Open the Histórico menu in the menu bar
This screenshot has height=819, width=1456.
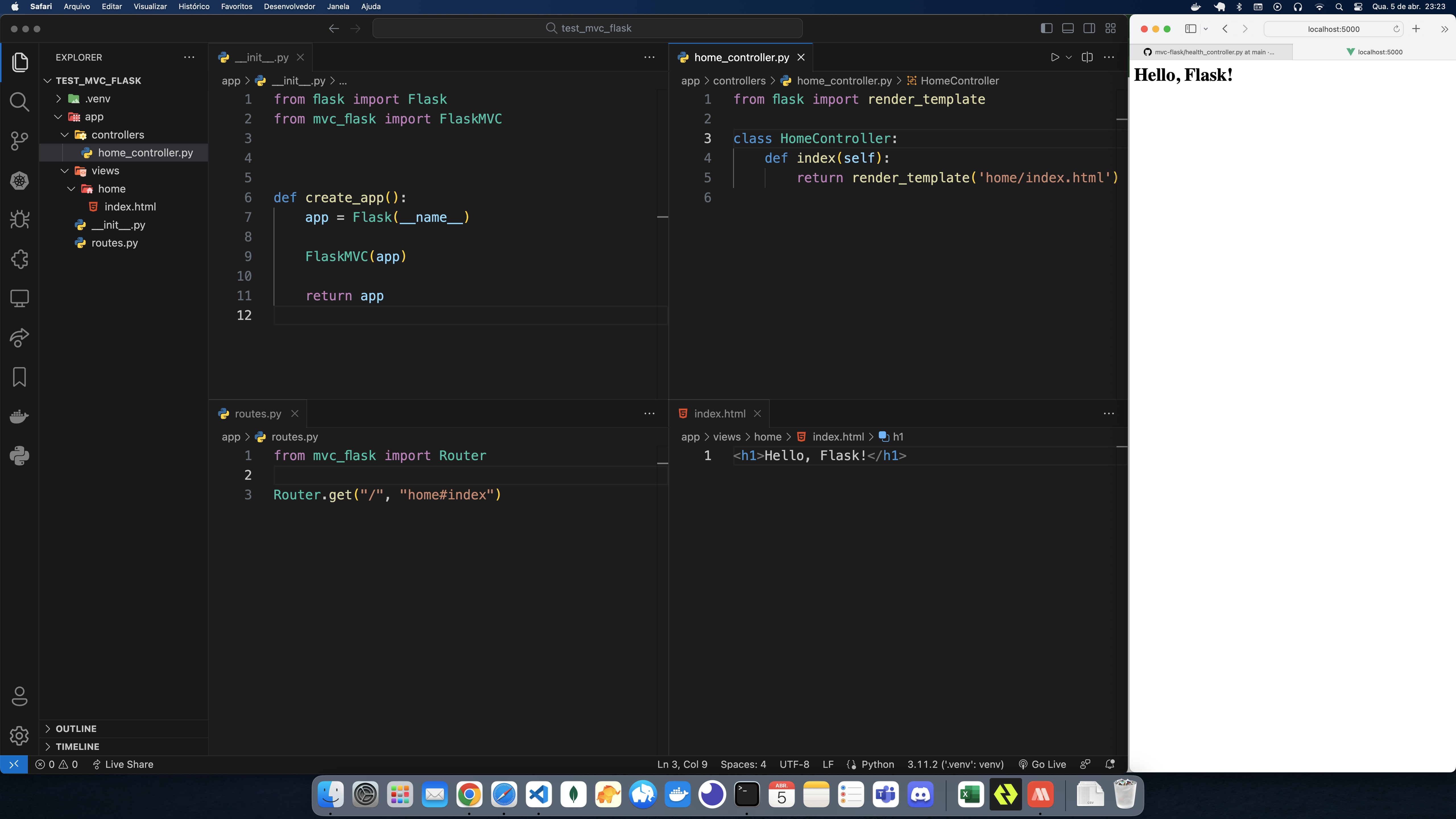coord(194,7)
